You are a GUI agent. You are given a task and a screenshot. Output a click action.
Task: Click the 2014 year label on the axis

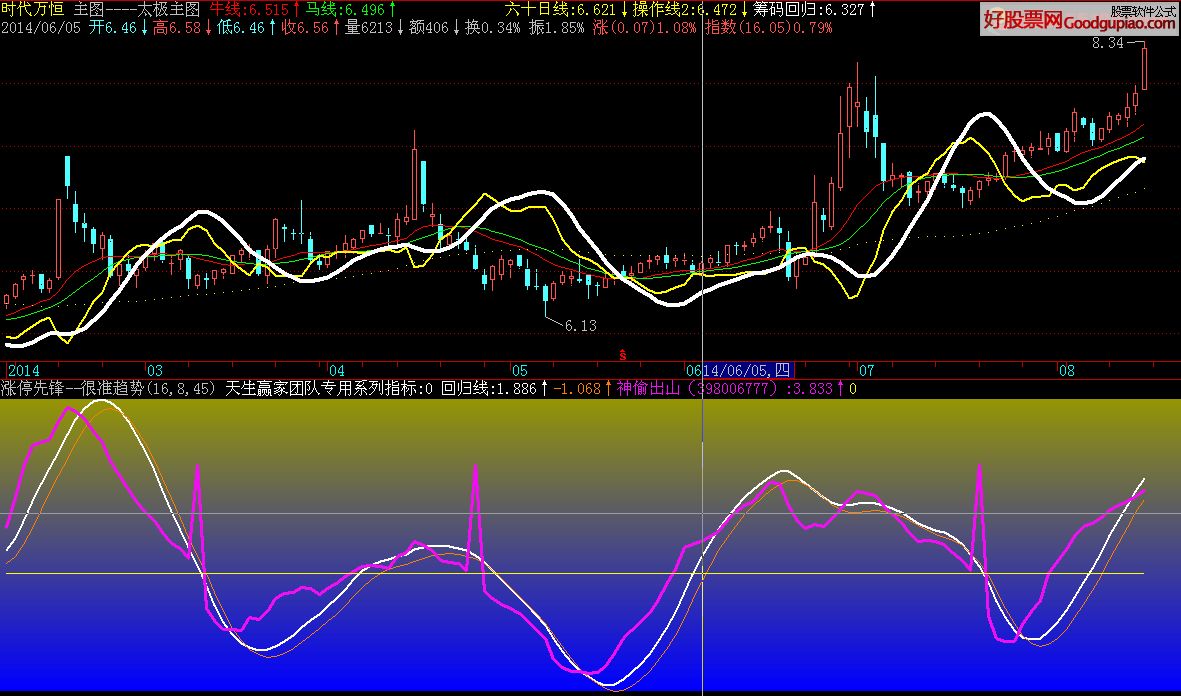(x=24, y=369)
